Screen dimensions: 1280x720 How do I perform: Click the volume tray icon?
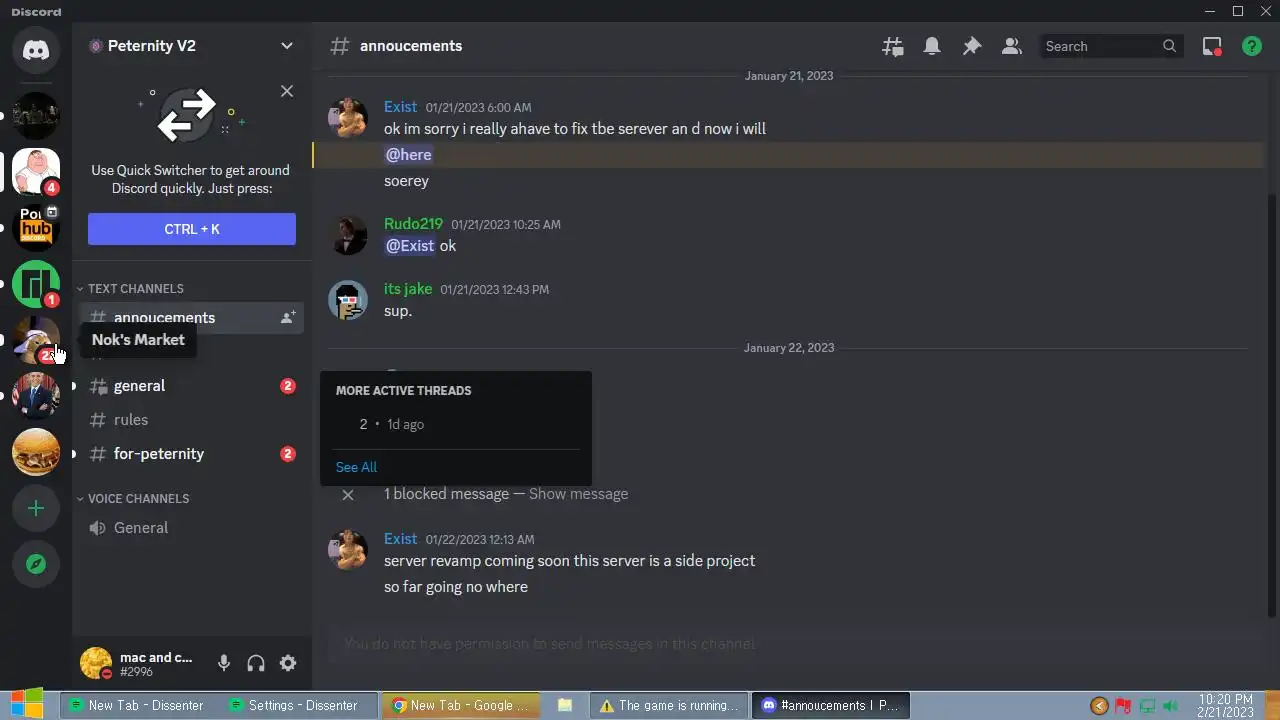click(x=1170, y=706)
